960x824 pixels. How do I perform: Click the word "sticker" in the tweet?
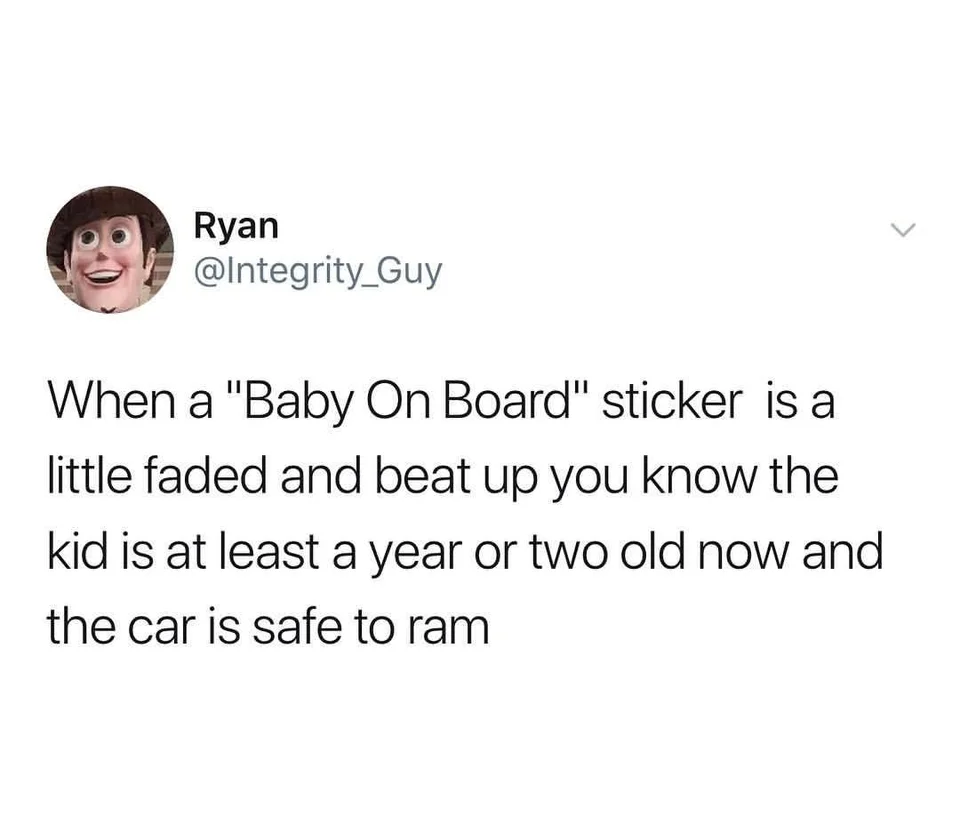tap(672, 402)
